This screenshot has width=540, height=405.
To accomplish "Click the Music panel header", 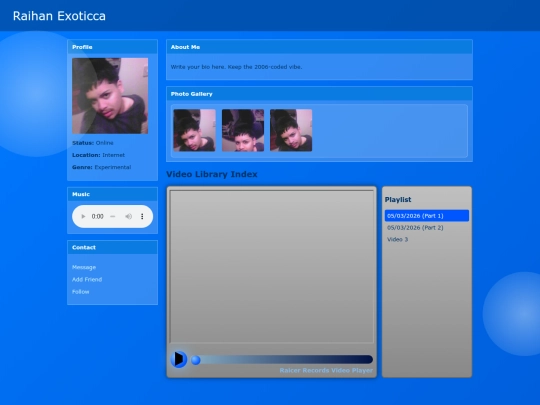I will (113, 194).
